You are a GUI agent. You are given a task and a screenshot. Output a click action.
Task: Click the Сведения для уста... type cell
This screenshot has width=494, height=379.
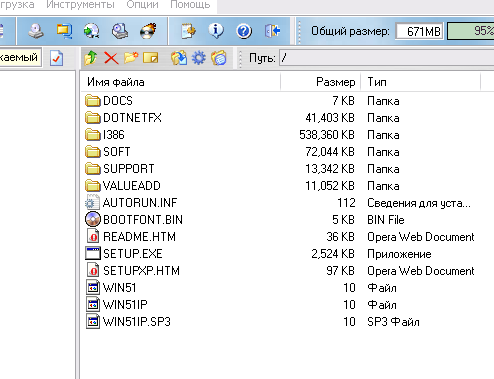click(419, 203)
